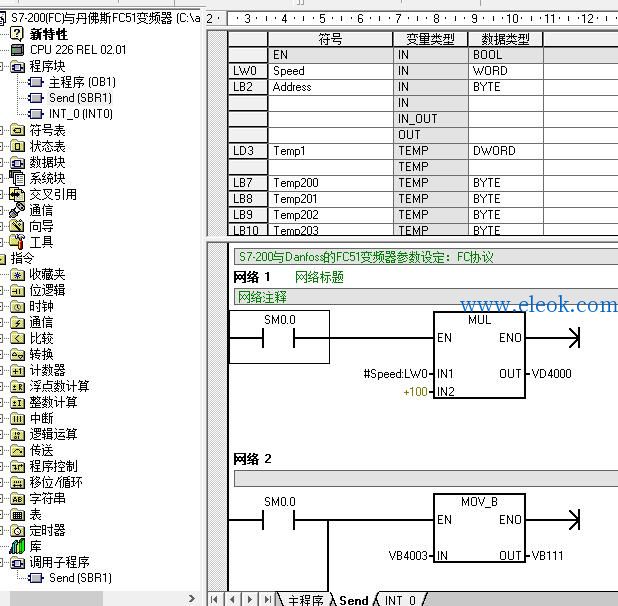Screen dimensions: 618x606
Task: Open the 数据块 icon
Action: [17, 162]
